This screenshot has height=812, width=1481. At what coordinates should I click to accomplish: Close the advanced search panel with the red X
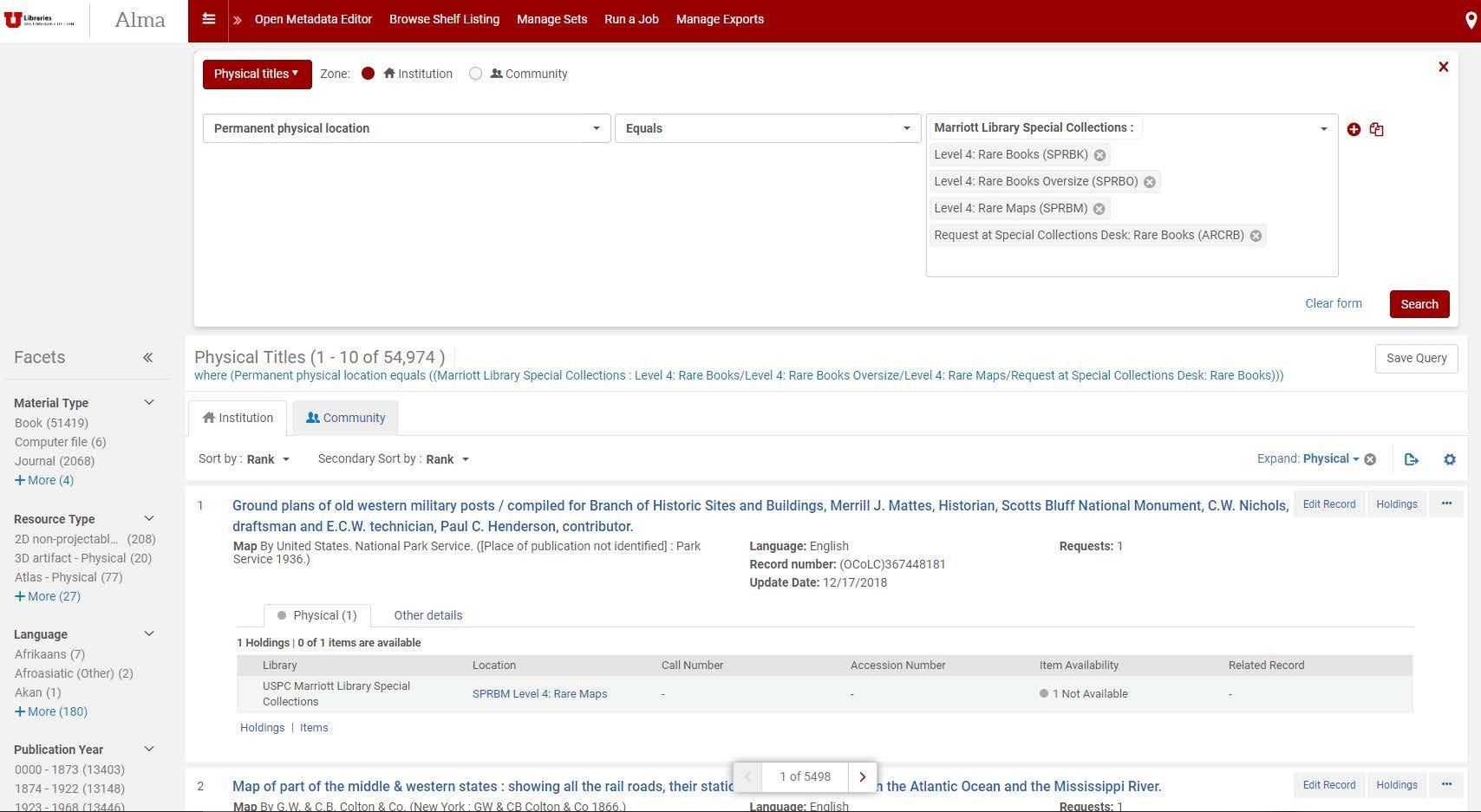[x=1444, y=67]
